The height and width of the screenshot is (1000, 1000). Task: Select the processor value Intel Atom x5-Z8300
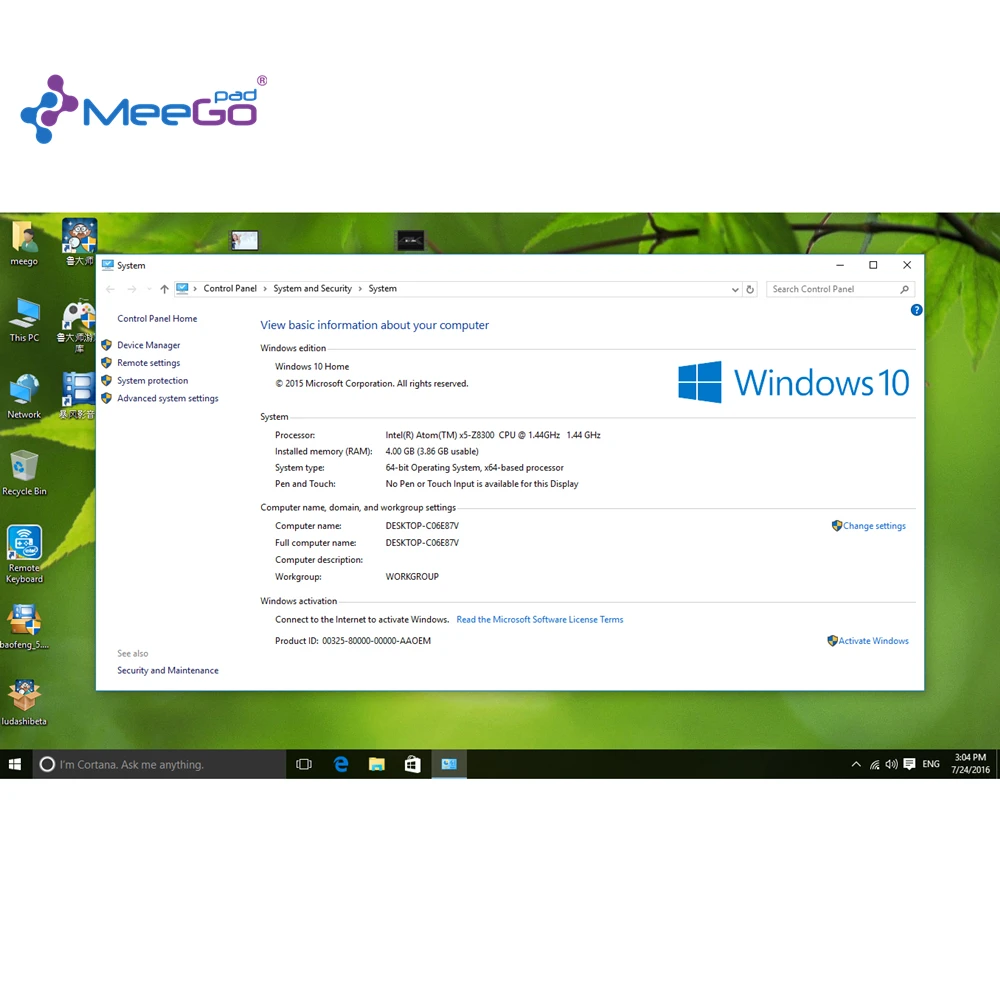(492, 435)
